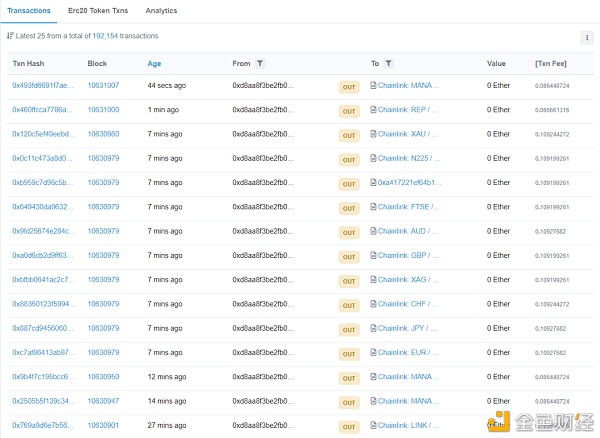Click contract icon beside Chainlink: AUD
Screen dimensions: 600x438
click(x=373, y=231)
